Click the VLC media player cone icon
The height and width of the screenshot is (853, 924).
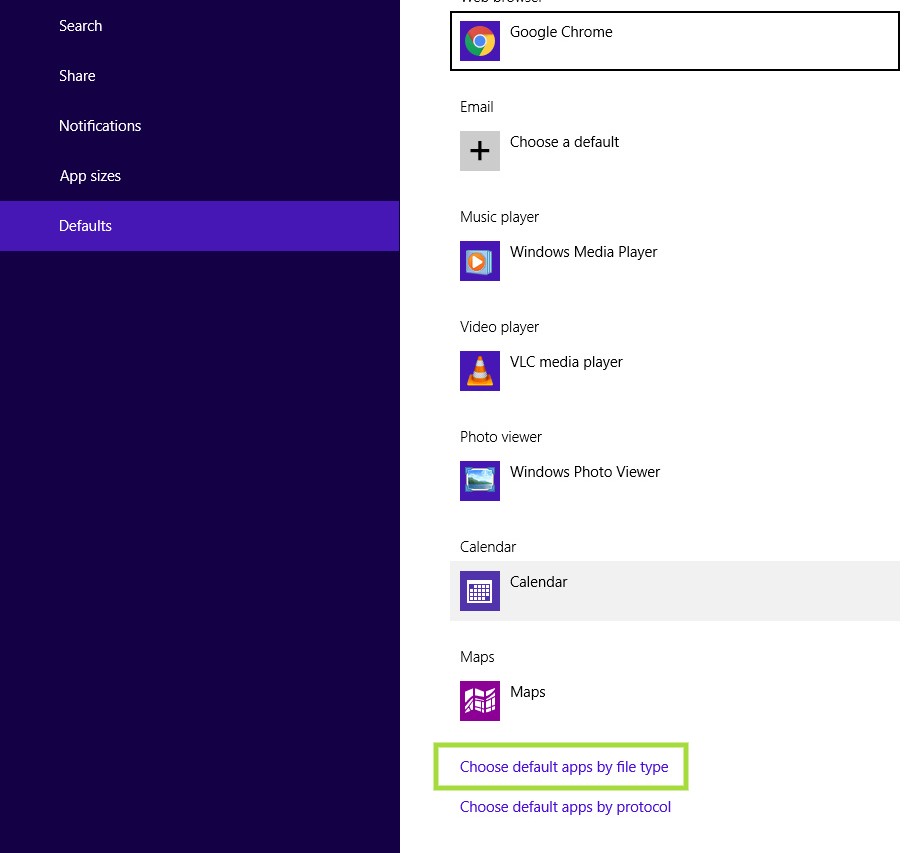pos(480,371)
